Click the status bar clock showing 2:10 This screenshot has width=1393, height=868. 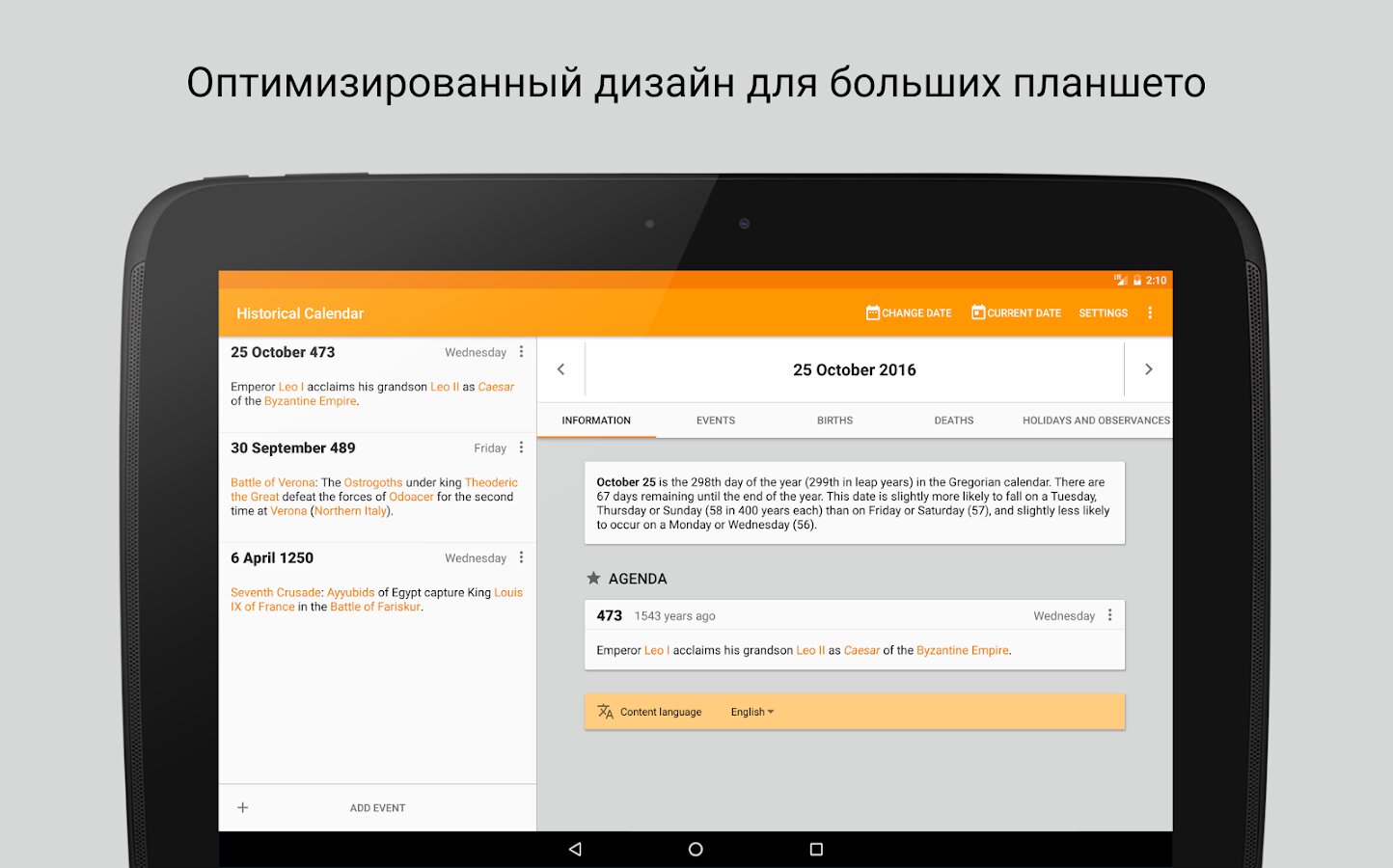(x=1156, y=281)
